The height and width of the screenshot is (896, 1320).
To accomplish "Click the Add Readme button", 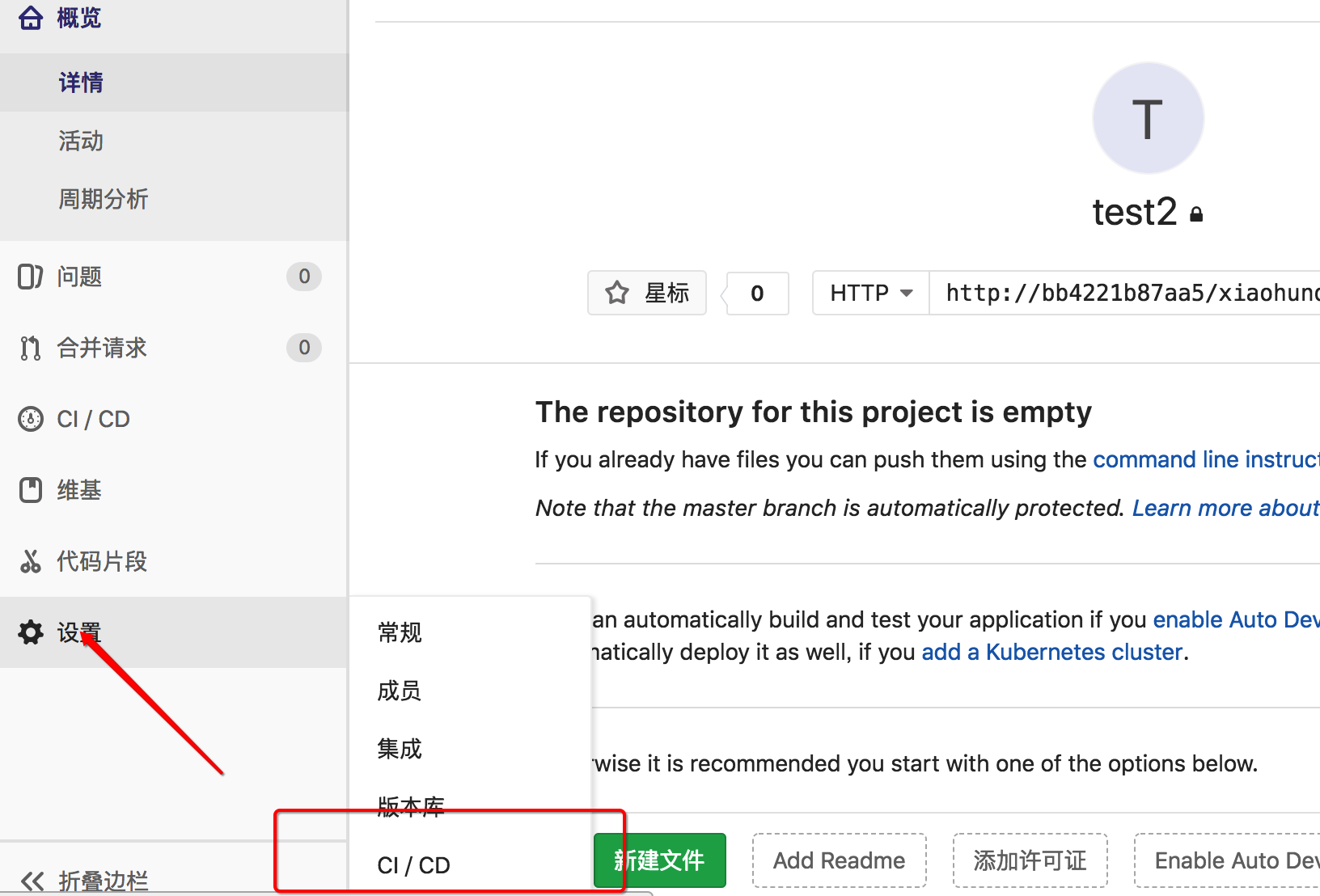I will 839,860.
